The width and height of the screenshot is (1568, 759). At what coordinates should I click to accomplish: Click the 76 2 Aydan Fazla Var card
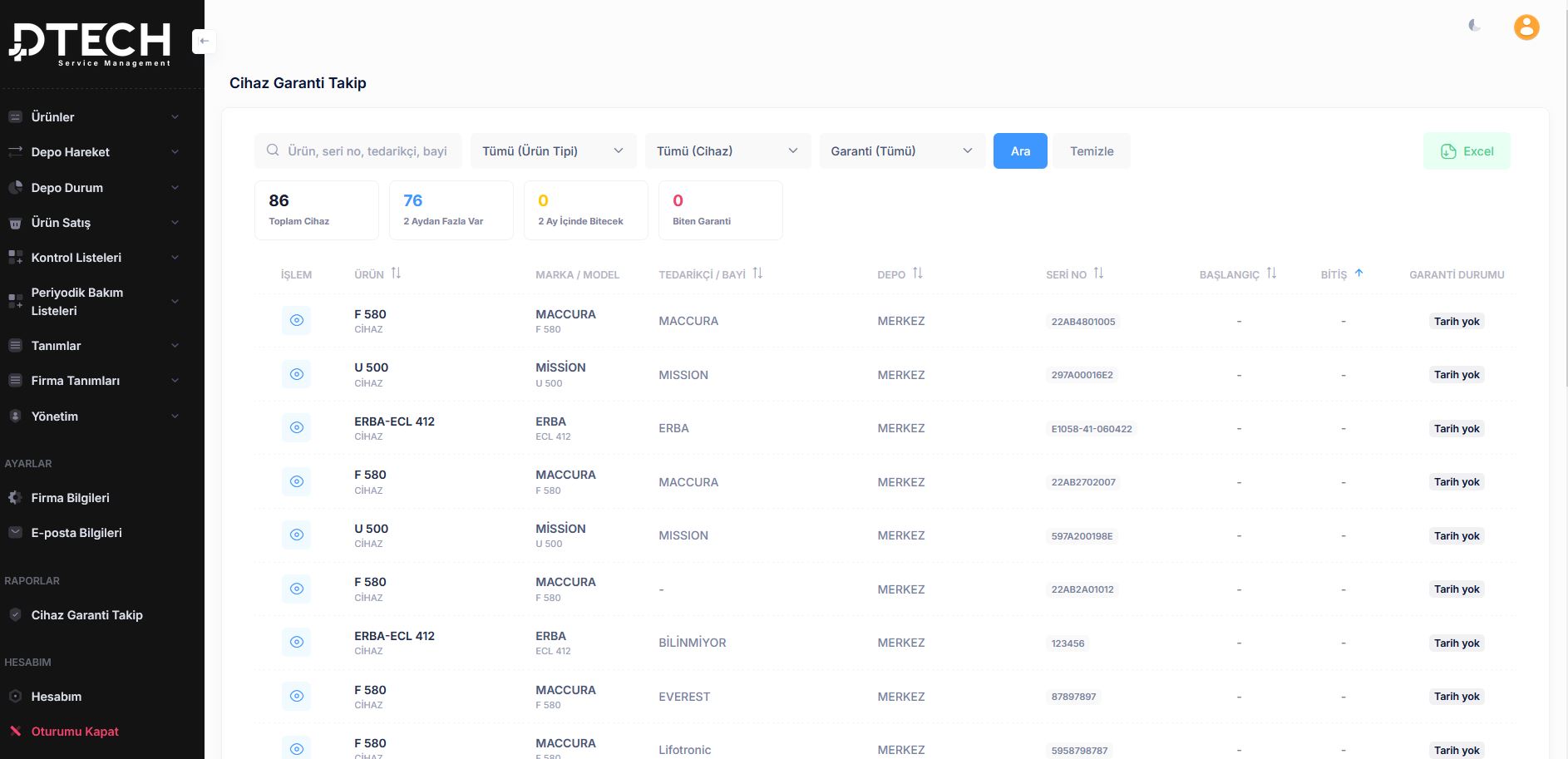pos(451,210)
